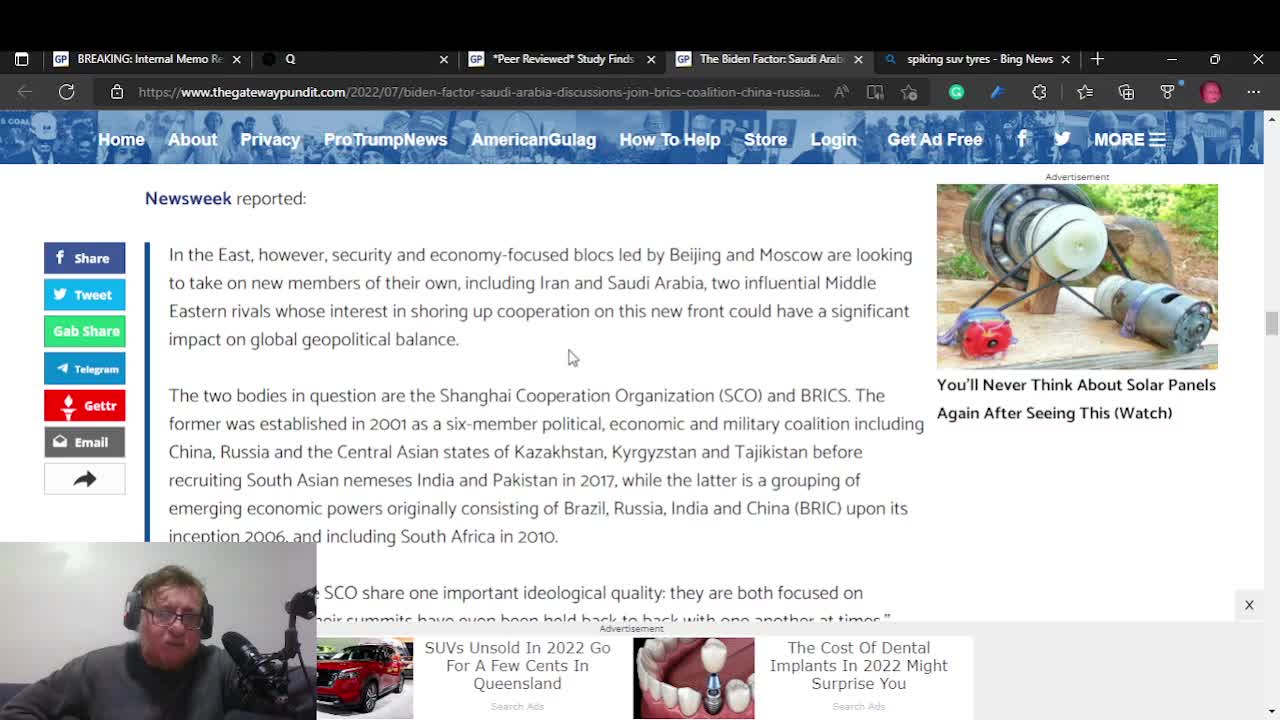The width and height of the screenshot is (1280, 720).
Task: Share the article on Telegram
Action: click(84, 368)
